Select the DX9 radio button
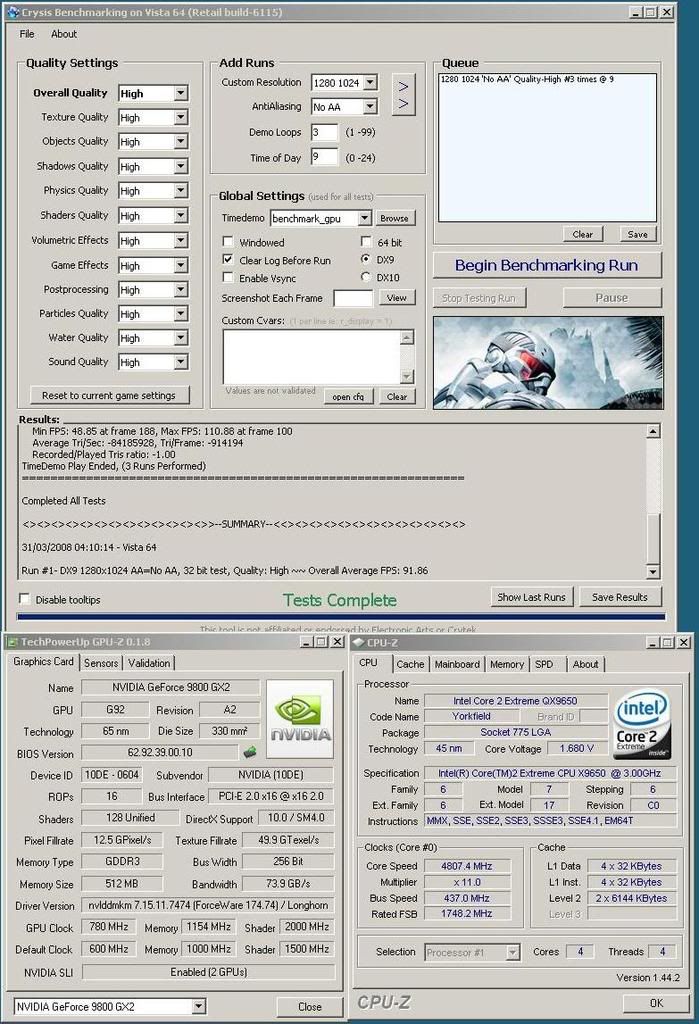This screenshot has width=699, height=1024. tap(366, 259)
